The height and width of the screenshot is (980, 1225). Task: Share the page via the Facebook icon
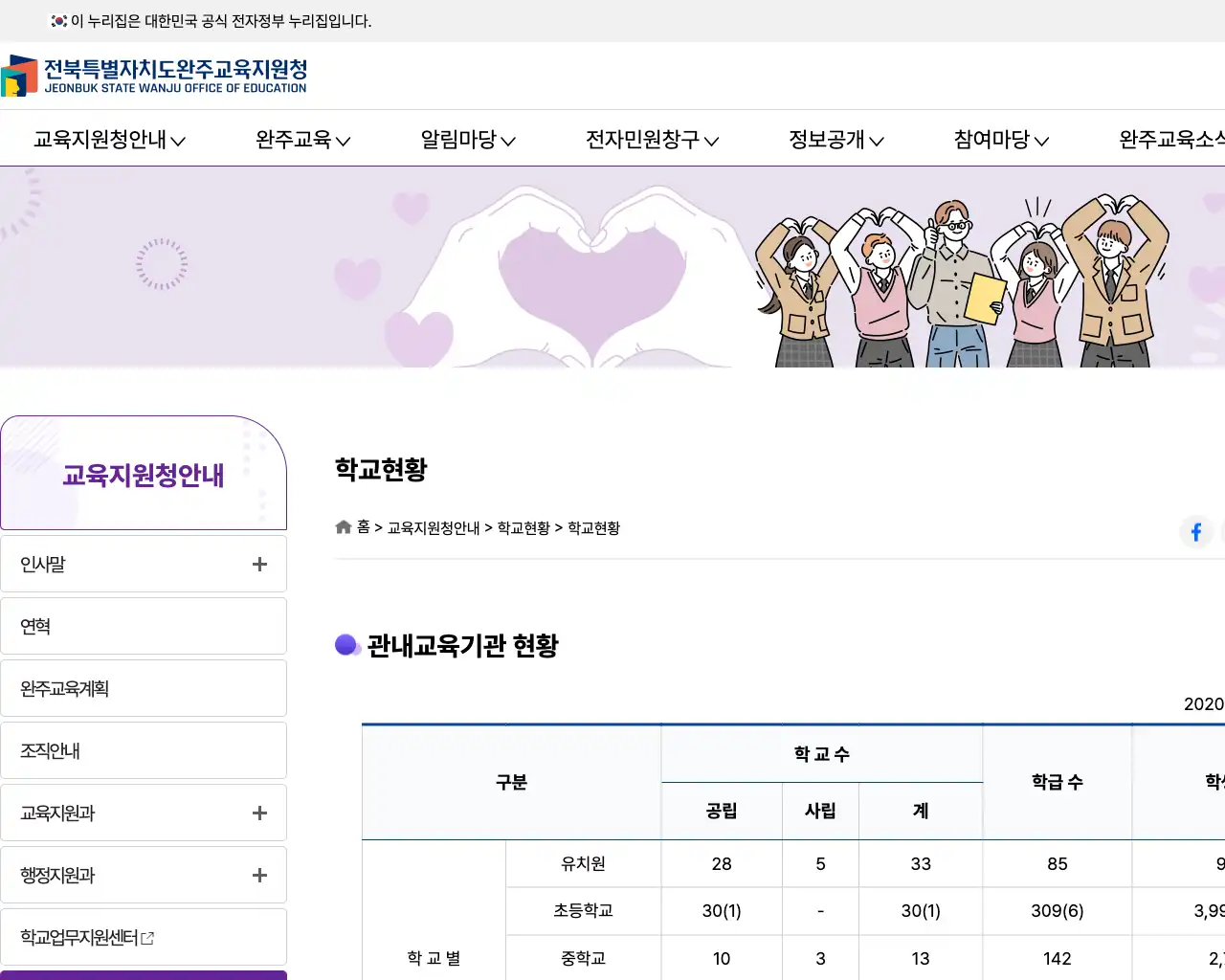1195,532
